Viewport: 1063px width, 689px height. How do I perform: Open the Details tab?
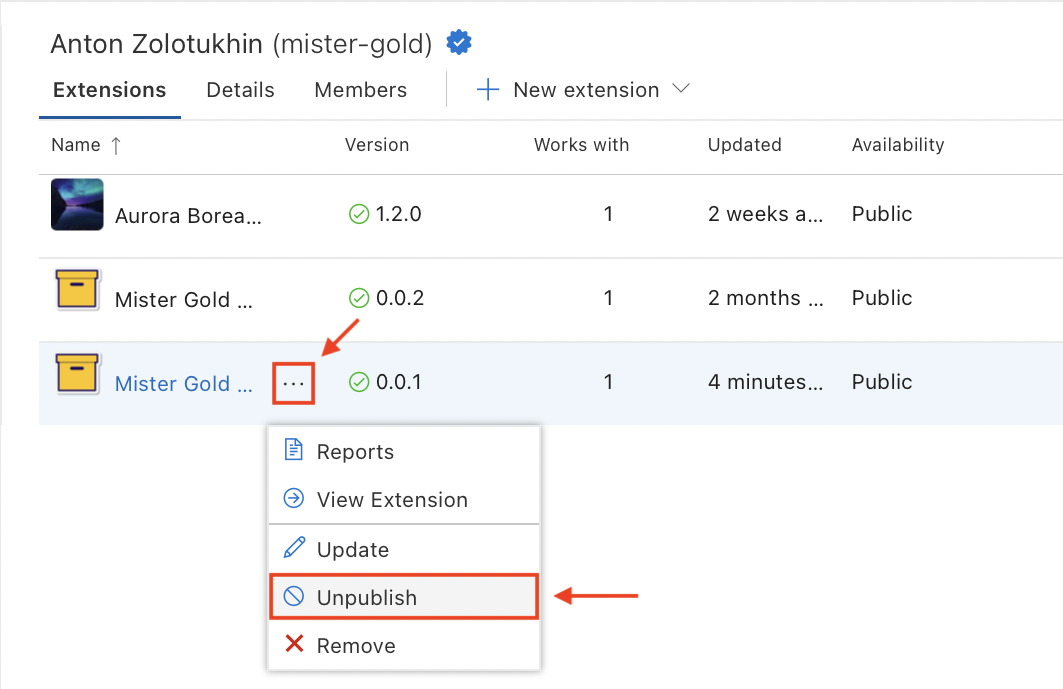click(x=240, y=90)
